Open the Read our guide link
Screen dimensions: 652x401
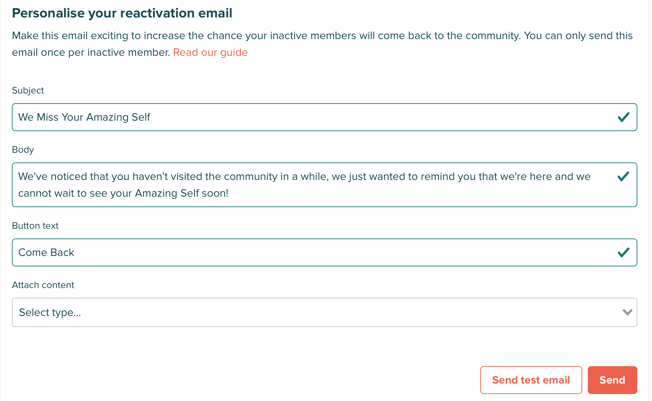coord(210,52)
